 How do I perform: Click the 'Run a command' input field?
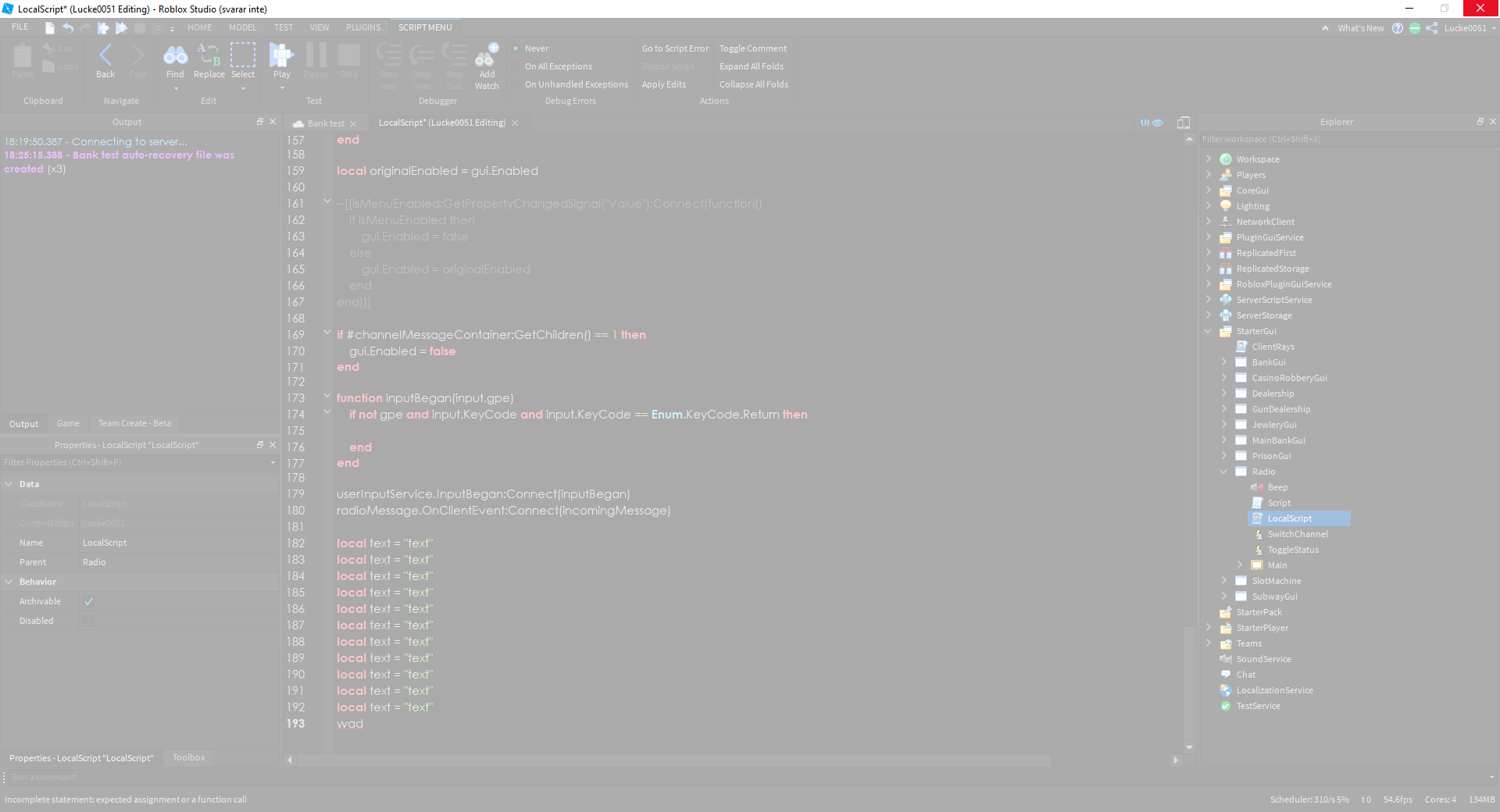point(156,777)
